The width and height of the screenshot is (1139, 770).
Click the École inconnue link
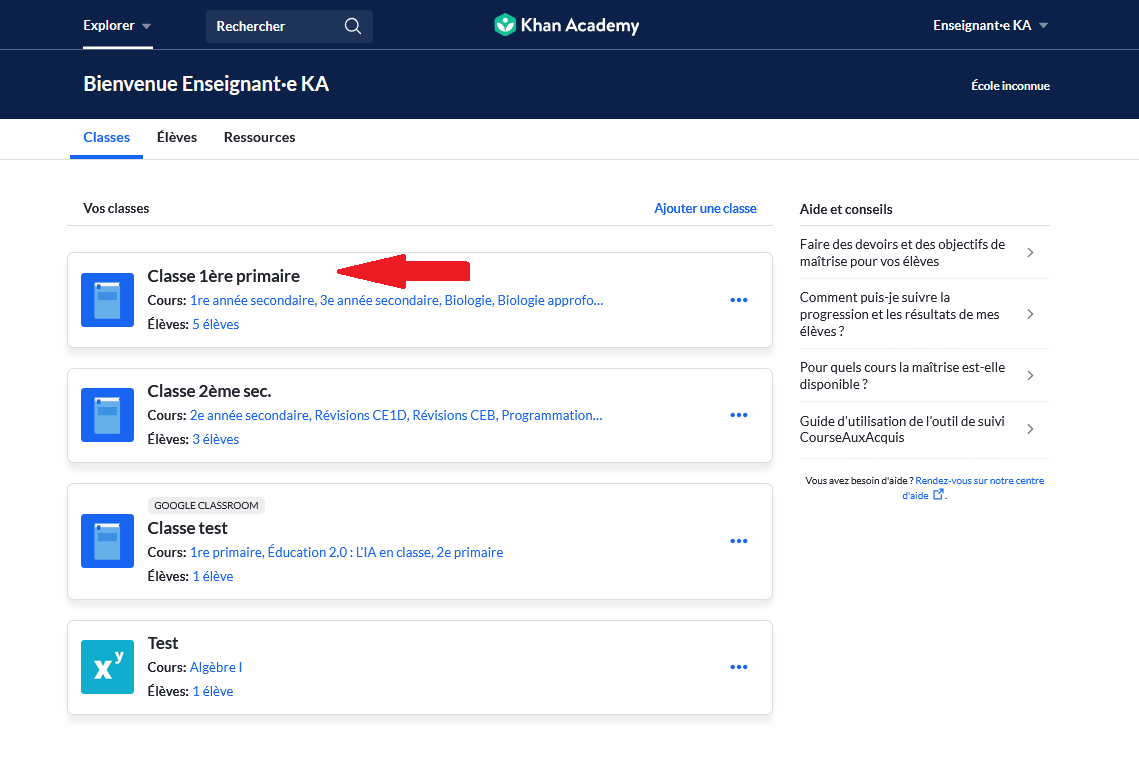pos(1010,86)
